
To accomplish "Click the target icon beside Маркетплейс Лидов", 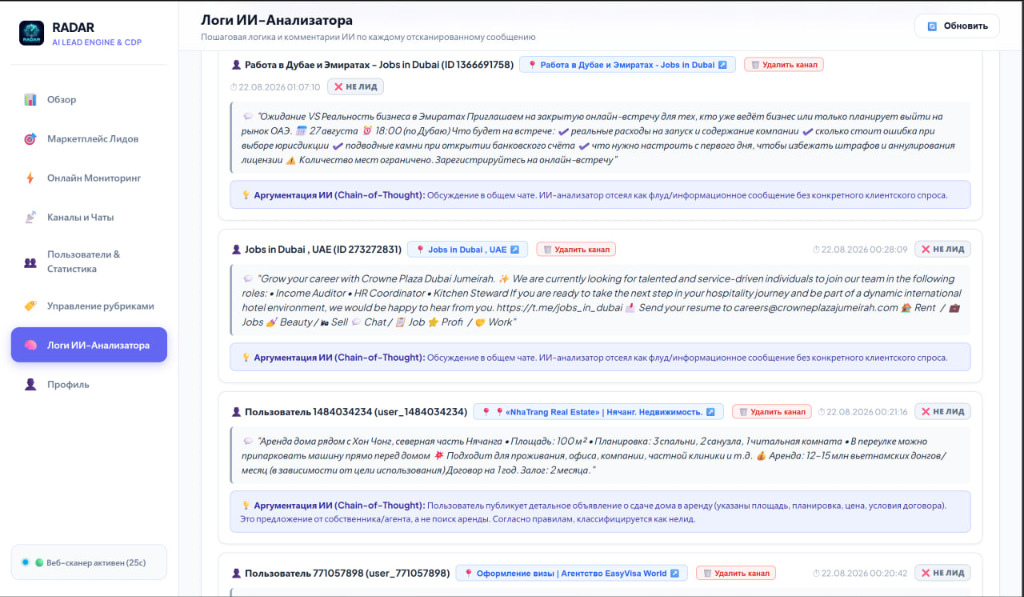I will coord(30,138).
